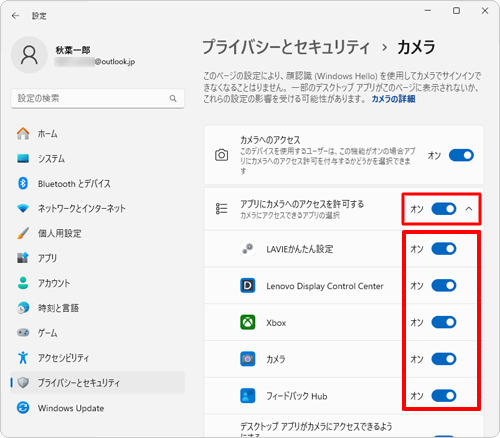Viewport: 500px width, 438px height.
Task: Click プライバシーとセキュリティ breadcrumb heading
Action: pos(286,47)
